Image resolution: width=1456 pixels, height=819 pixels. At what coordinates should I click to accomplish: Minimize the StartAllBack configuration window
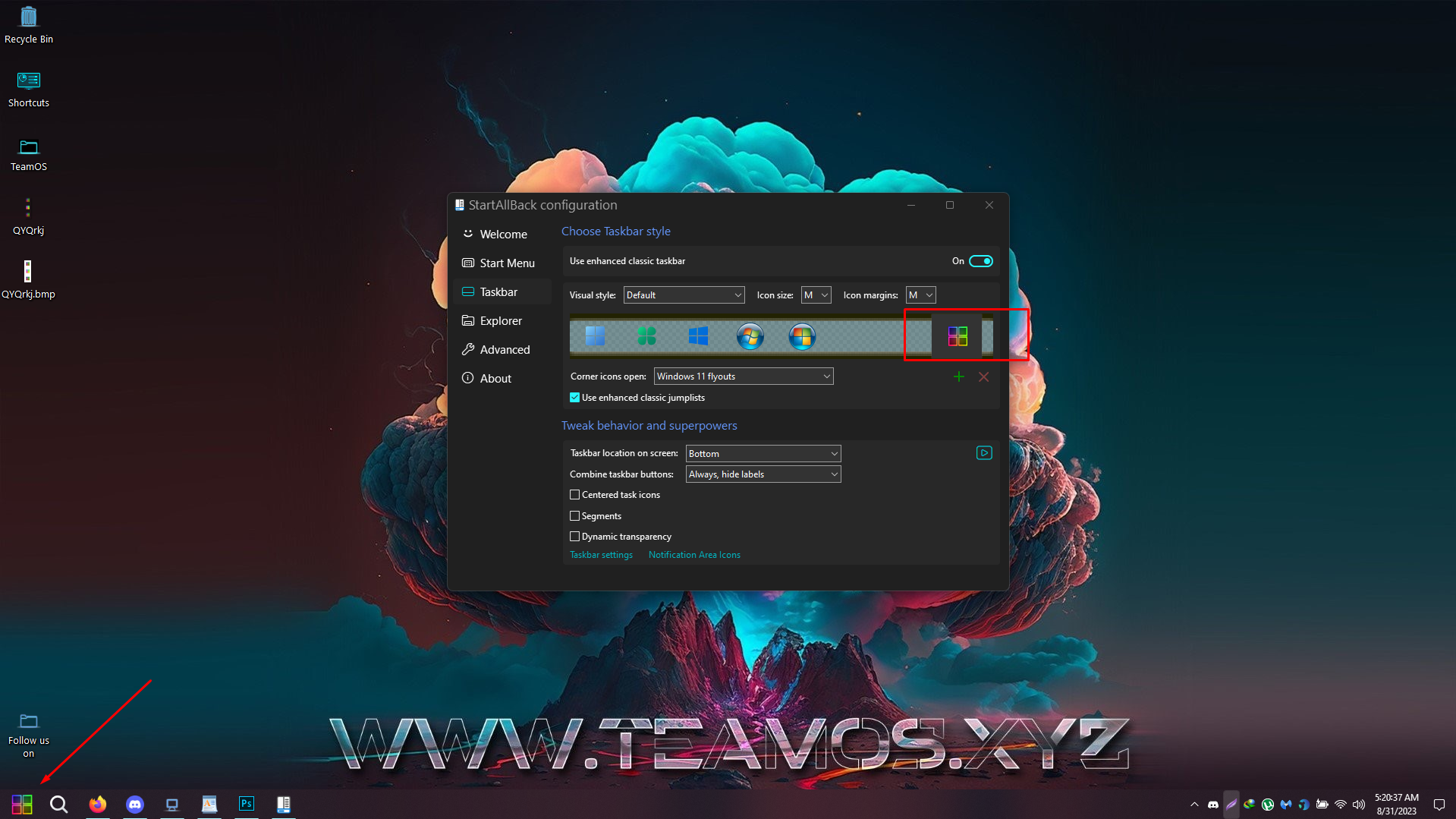point(911,205)
